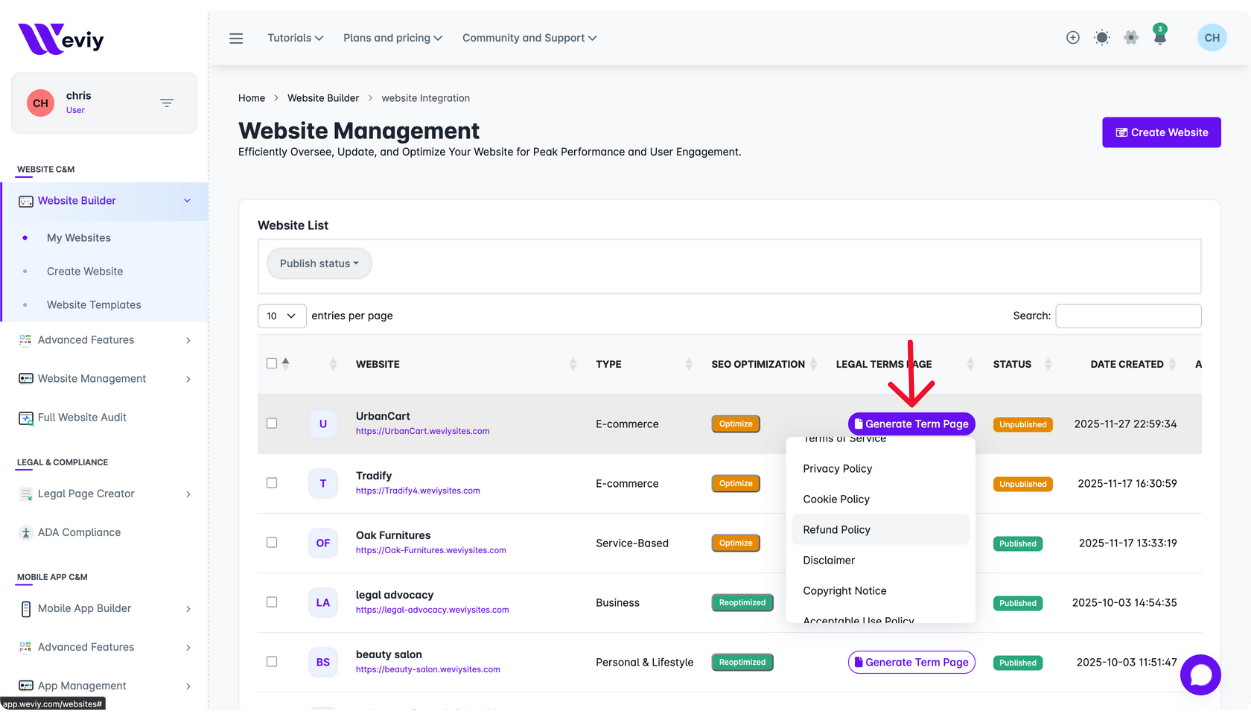
Task: Open the chat support bubble
Action: point(1200,675)
